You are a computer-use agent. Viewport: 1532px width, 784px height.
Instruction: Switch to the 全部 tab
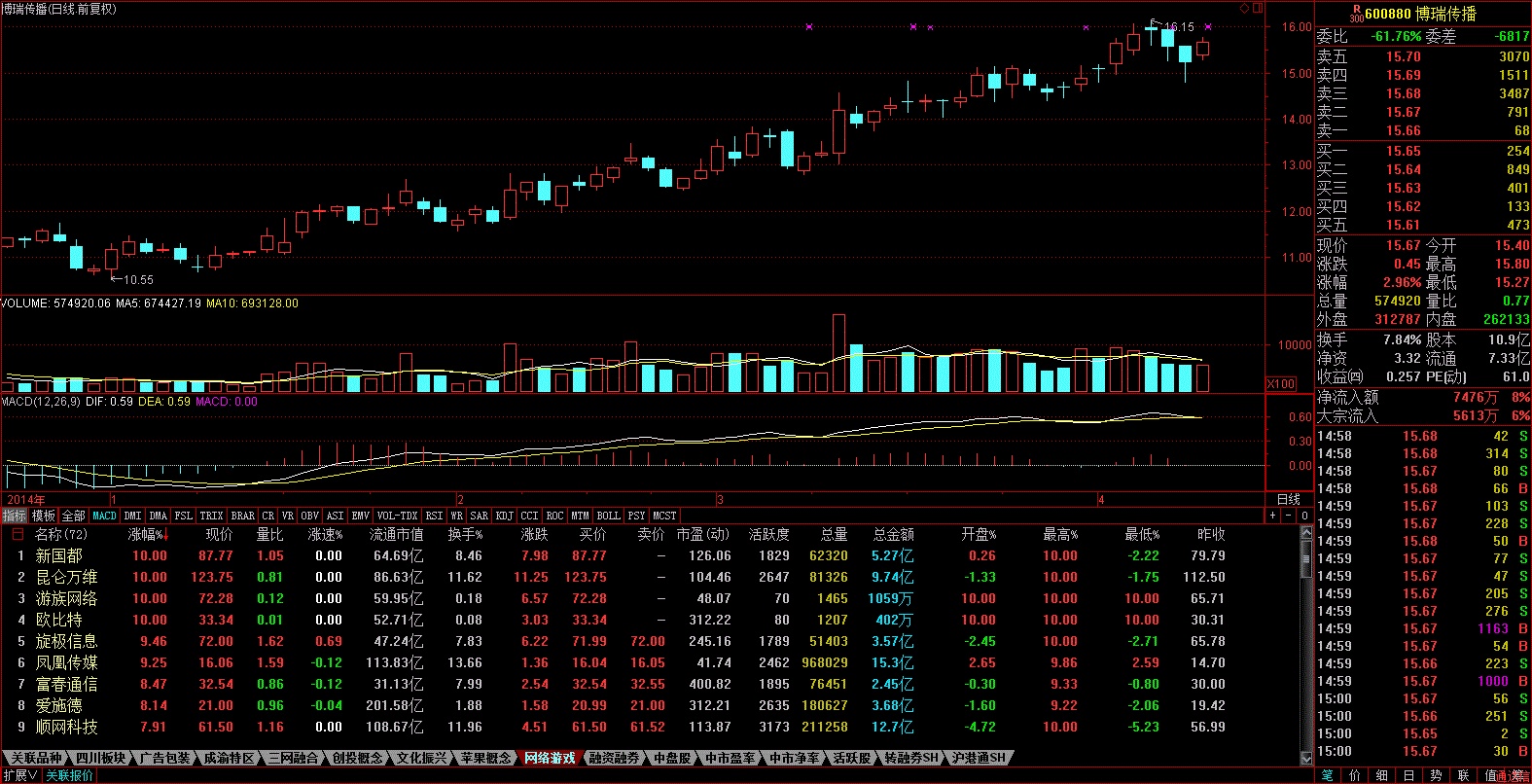point(74,516)
